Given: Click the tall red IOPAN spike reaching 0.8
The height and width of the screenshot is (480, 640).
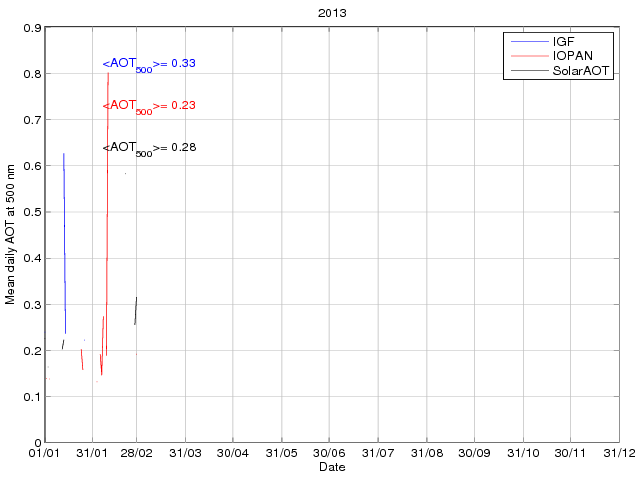Looking at the screenshot, I should 107,214.
